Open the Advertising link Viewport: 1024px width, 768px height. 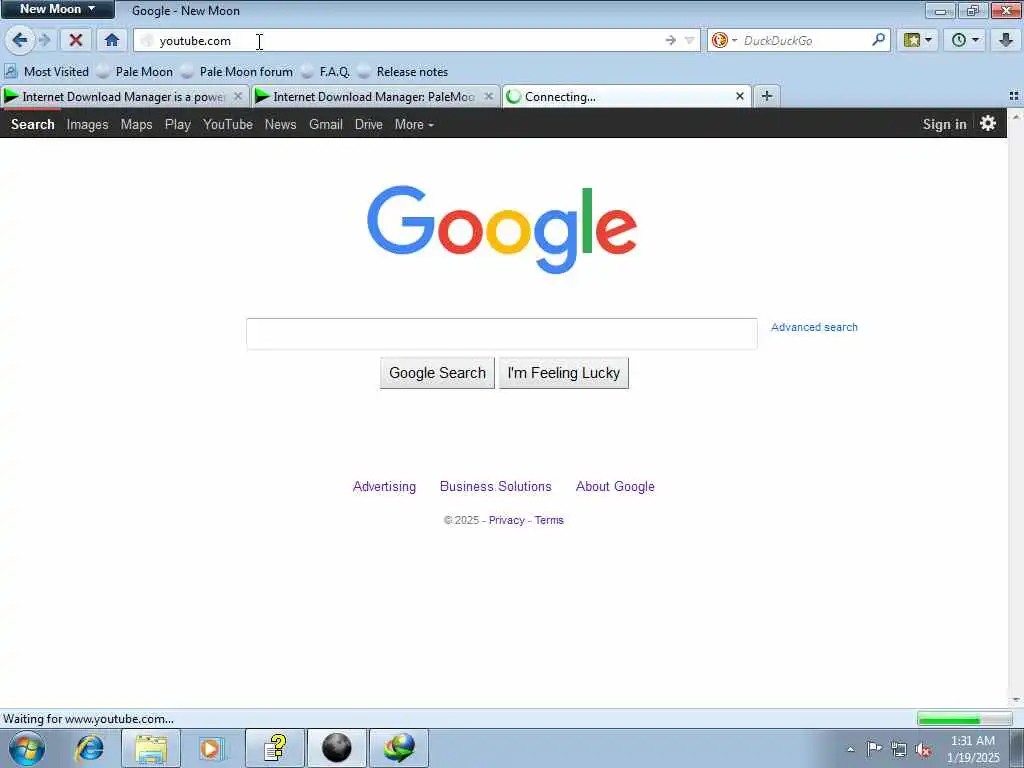(x=384, y=487)
